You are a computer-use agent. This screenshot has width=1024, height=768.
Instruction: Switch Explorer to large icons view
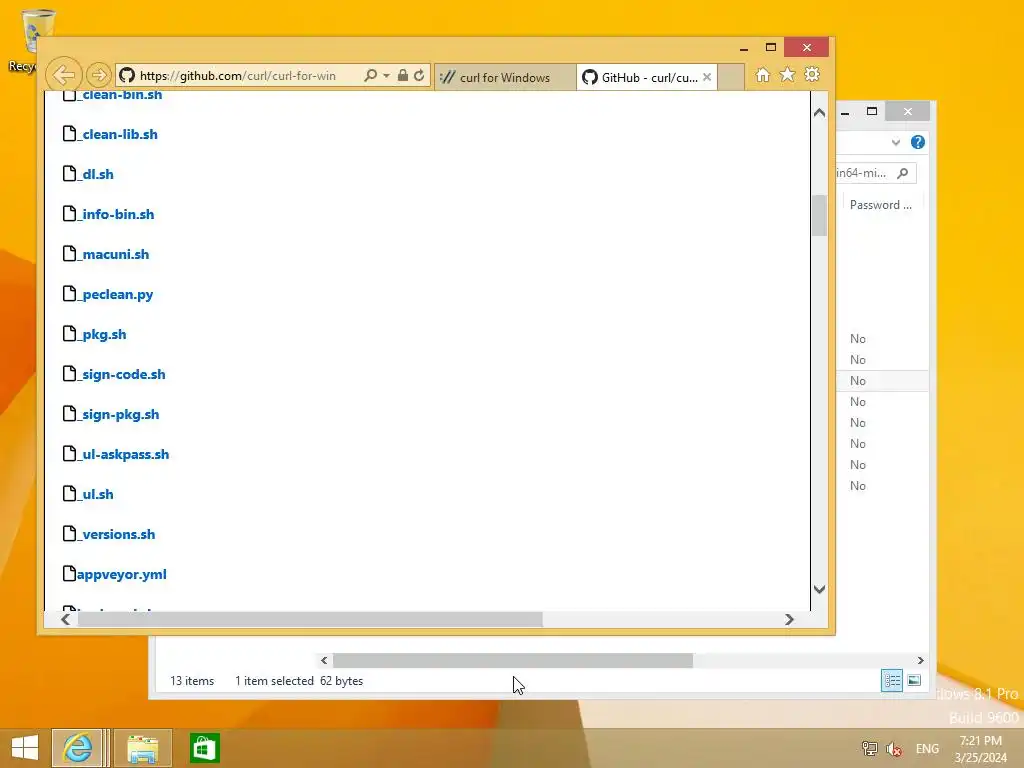coord(914,680)
